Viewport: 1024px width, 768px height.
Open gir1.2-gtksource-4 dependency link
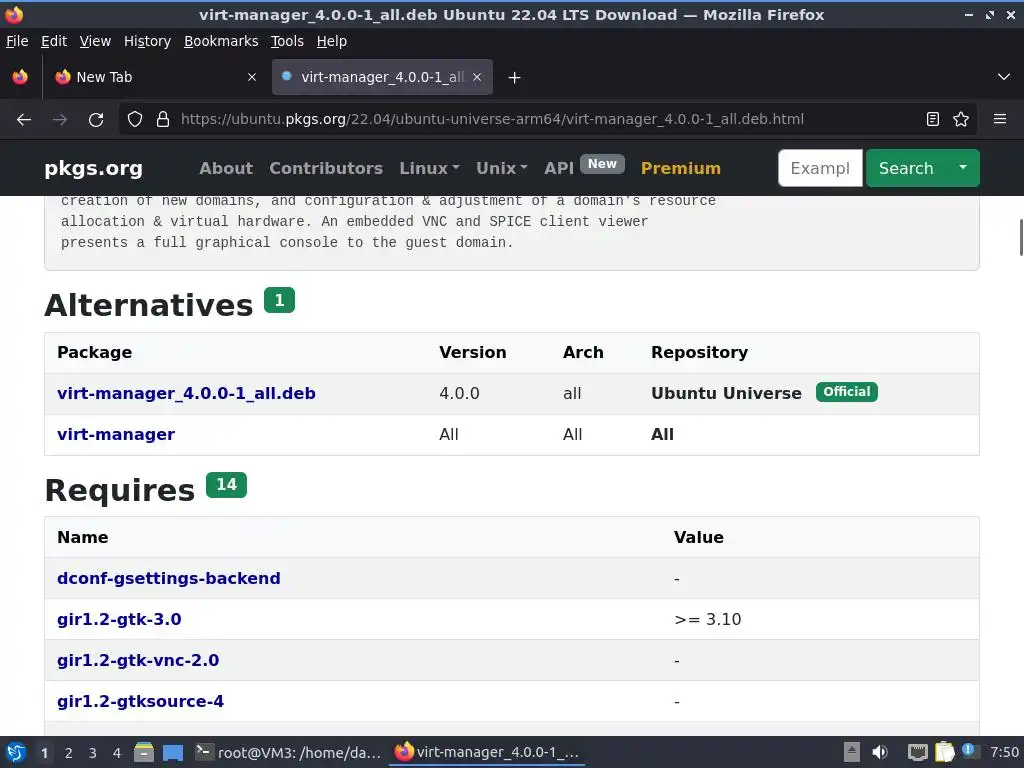click(x=140, y=701)
